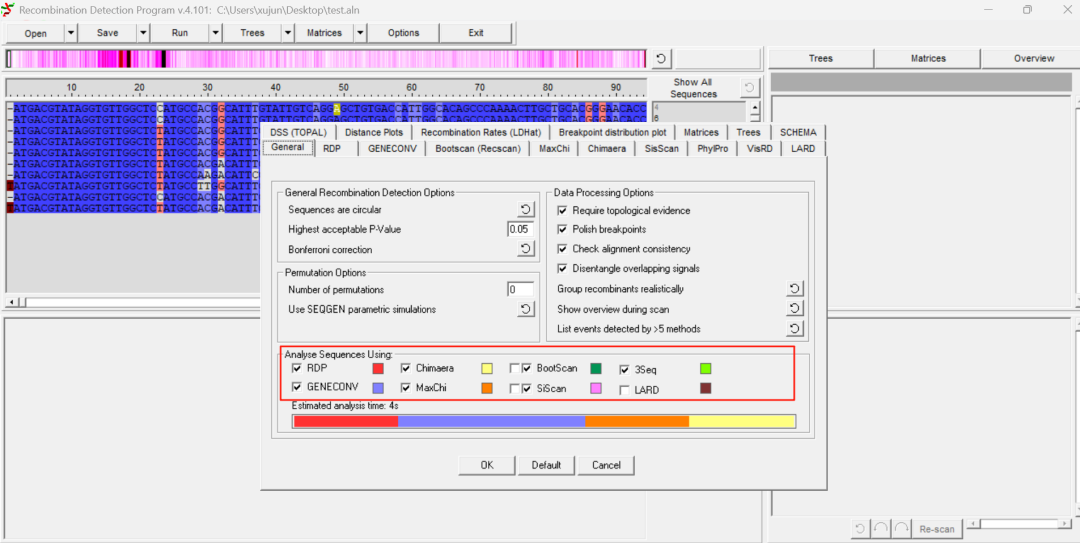Toggle 'List events detected by >5 methods' button

[x=795, y=329]
